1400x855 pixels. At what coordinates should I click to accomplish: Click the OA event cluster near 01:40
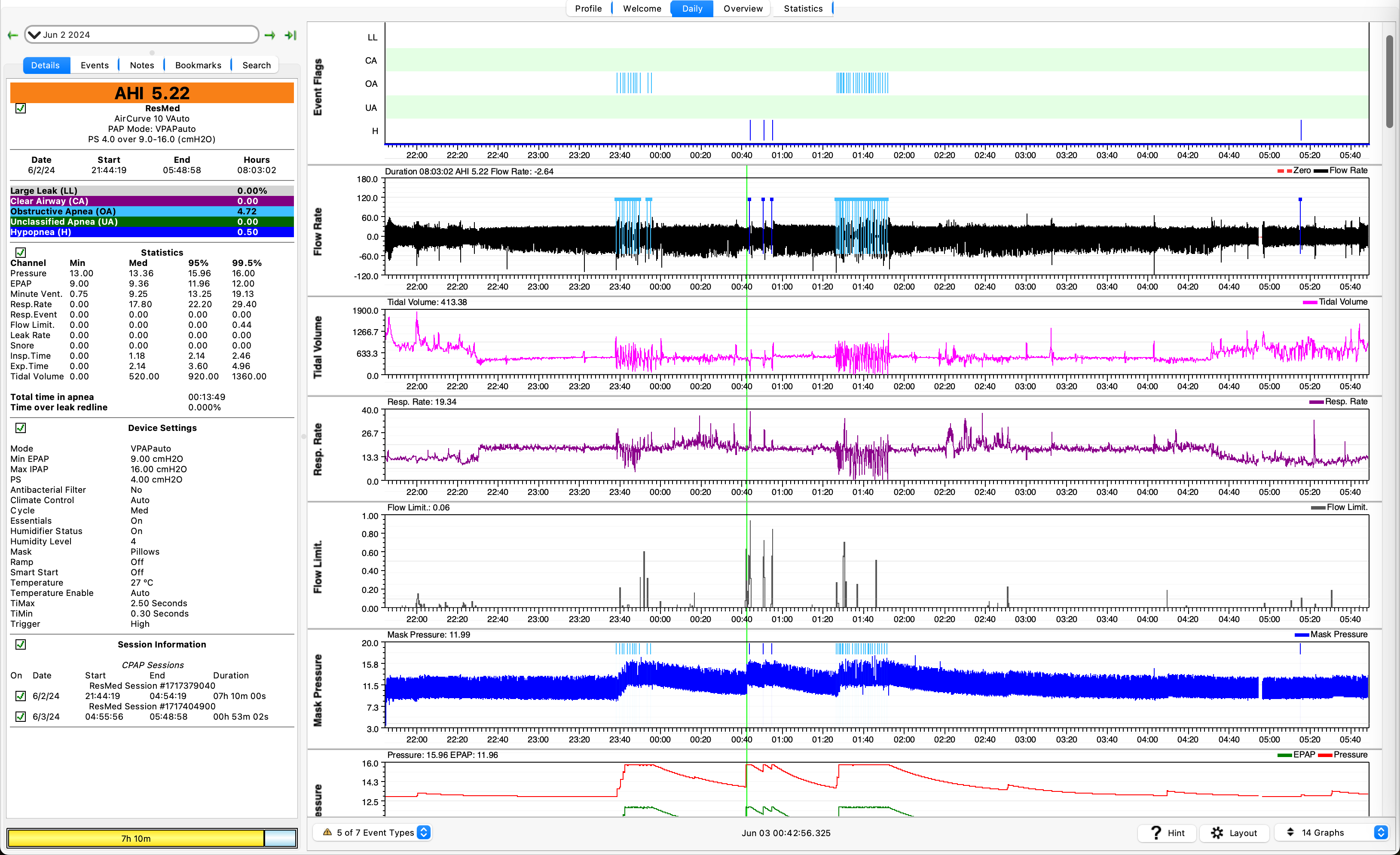coord(862,83)
